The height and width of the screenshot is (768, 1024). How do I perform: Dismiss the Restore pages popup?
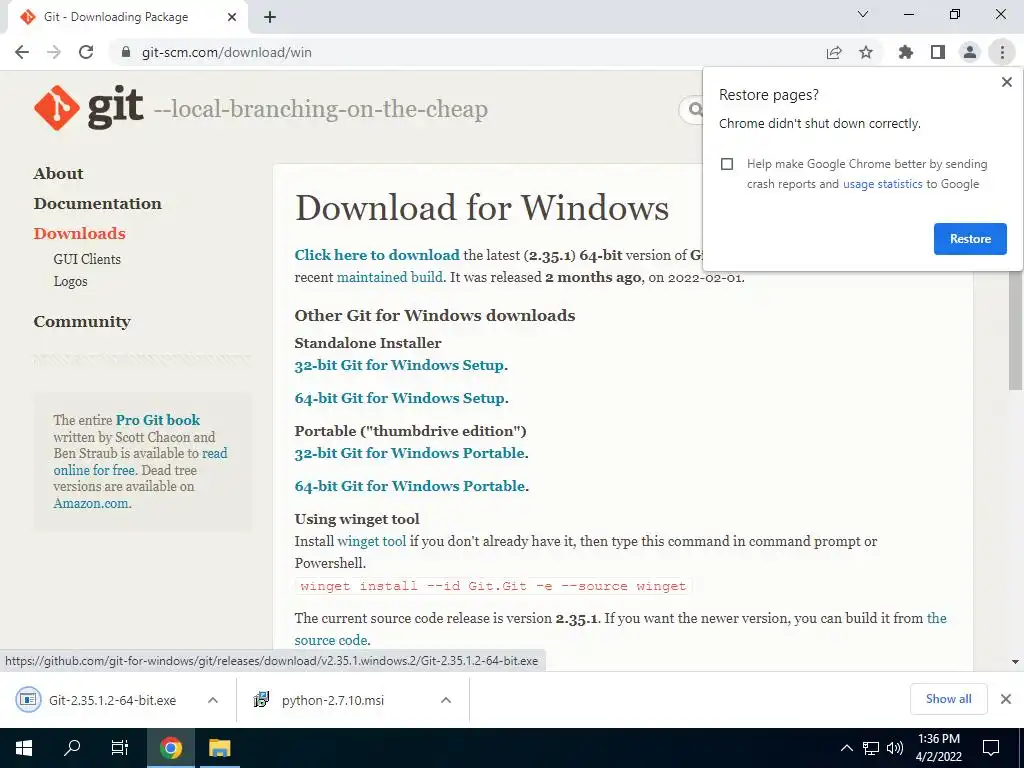(1007, 82)
